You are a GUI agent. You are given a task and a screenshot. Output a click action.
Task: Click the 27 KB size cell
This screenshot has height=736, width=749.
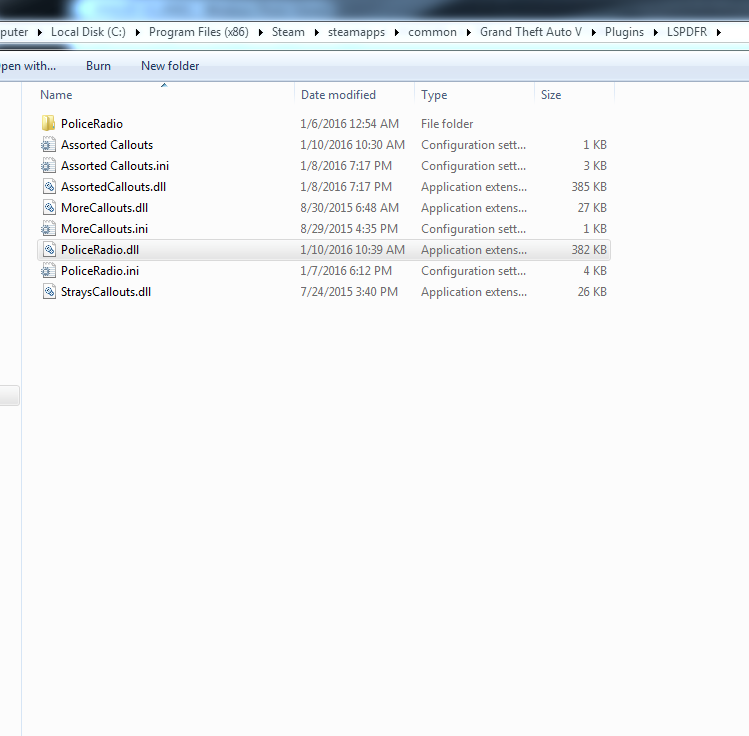point(592,208)
